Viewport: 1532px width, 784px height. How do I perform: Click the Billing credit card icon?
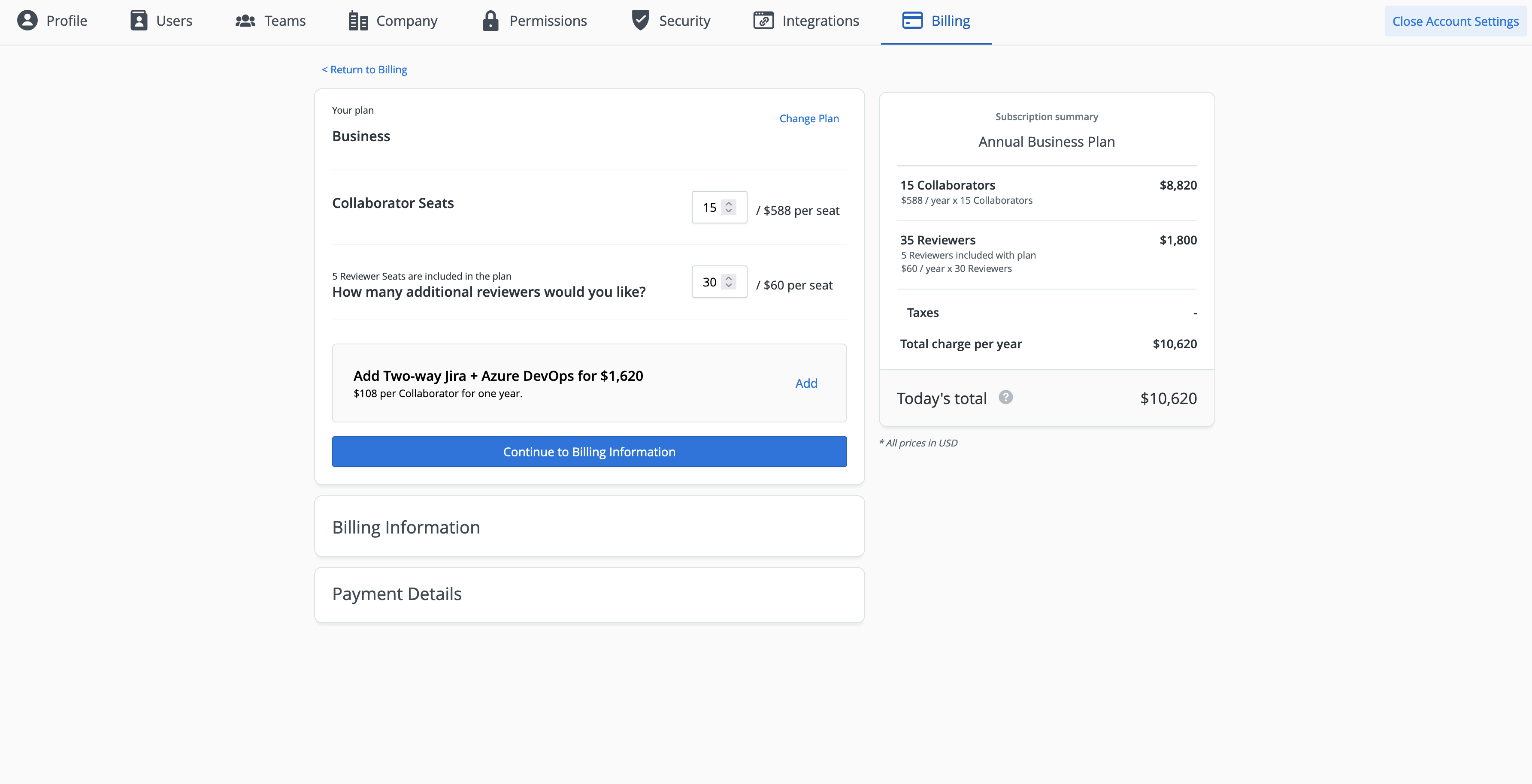tap(912, 21)
